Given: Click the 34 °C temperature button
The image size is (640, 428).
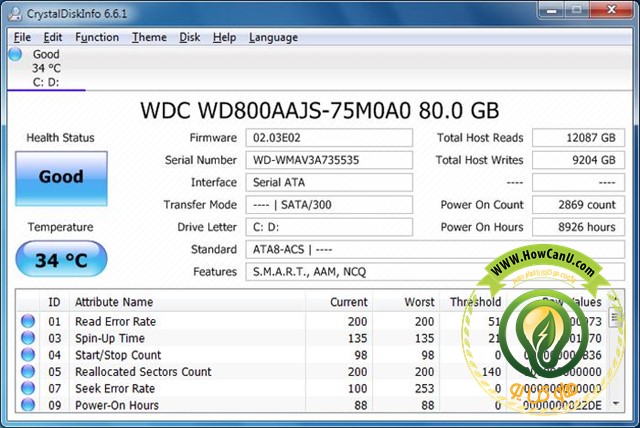Looking at the screenshot, I should click(x=61, y=259).
